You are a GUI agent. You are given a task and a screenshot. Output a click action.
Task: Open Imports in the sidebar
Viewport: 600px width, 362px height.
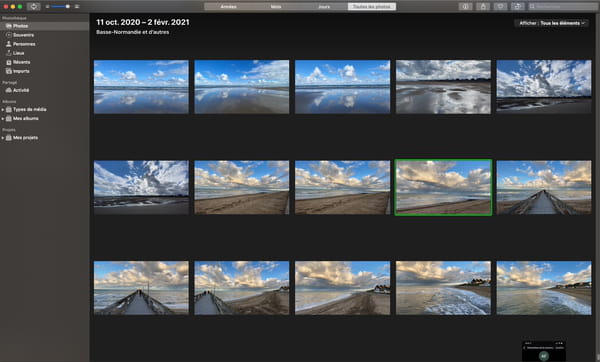point(44,71)
